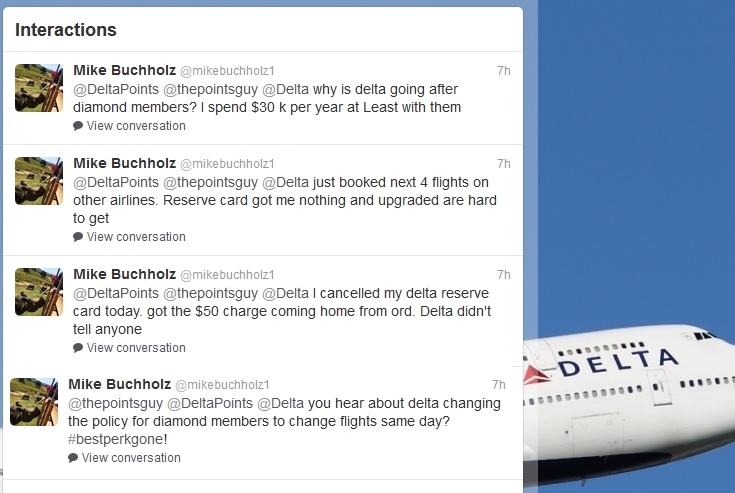
Task: Click speech bubble icon in fourth tweet
Action: [73, 459]
